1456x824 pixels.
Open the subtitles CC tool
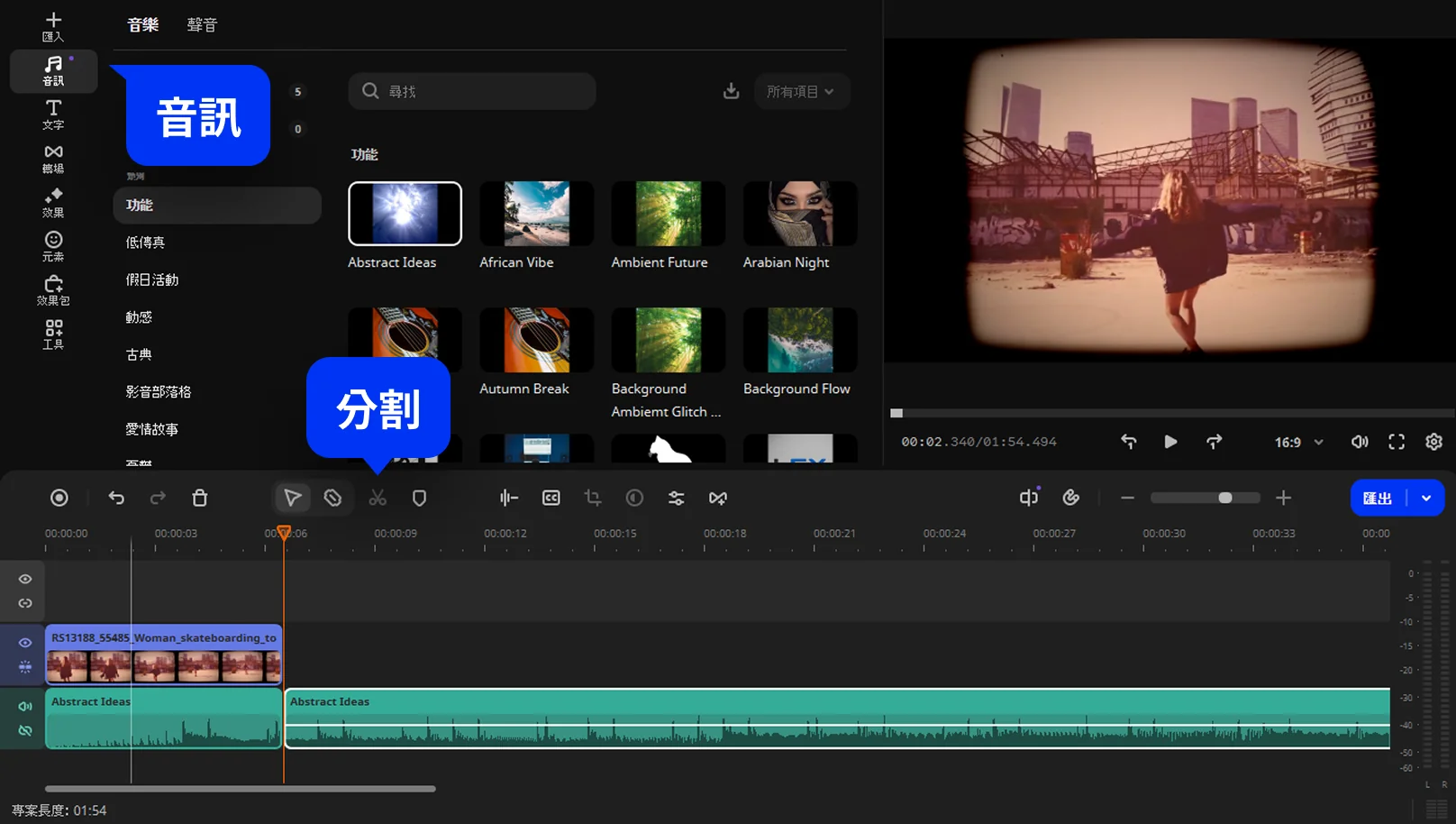coord(551,498)
